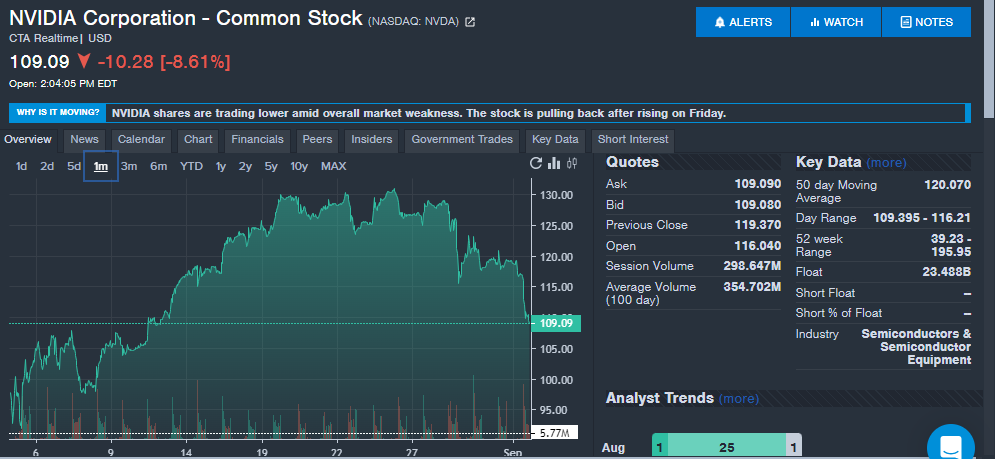This screenshot has height=459, width=995.
Task: Click the ALERTS bell button
Action: point(742,22)
